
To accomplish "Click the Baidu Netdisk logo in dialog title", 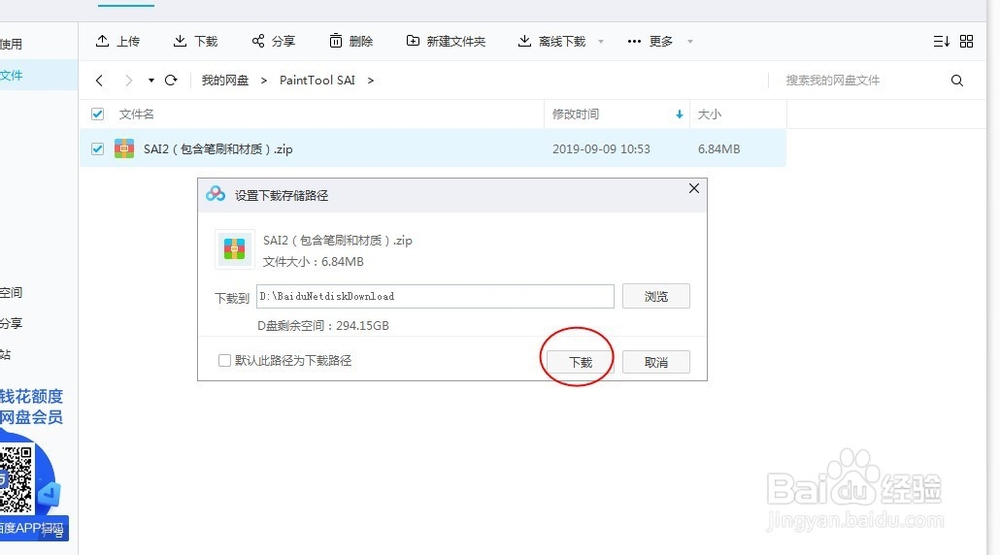I will pyautogui.click(x=216, y=194).
